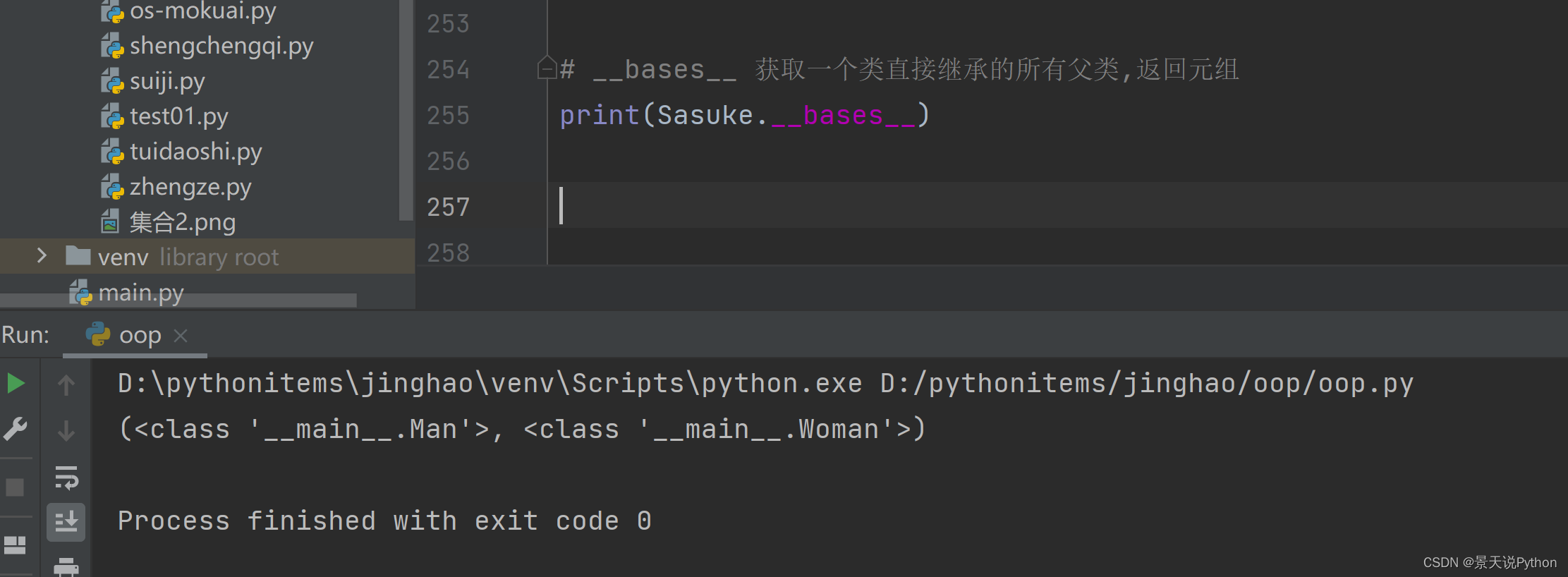Click the restore layout icon in the run toolbar
The height and width of the screenshot is (577, 1568).
(15, 545)
